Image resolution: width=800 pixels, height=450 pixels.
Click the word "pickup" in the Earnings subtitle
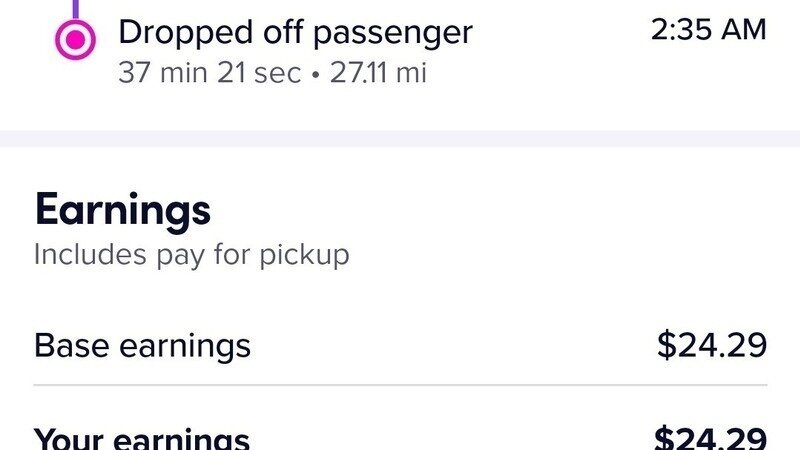[x=305, y=254]
